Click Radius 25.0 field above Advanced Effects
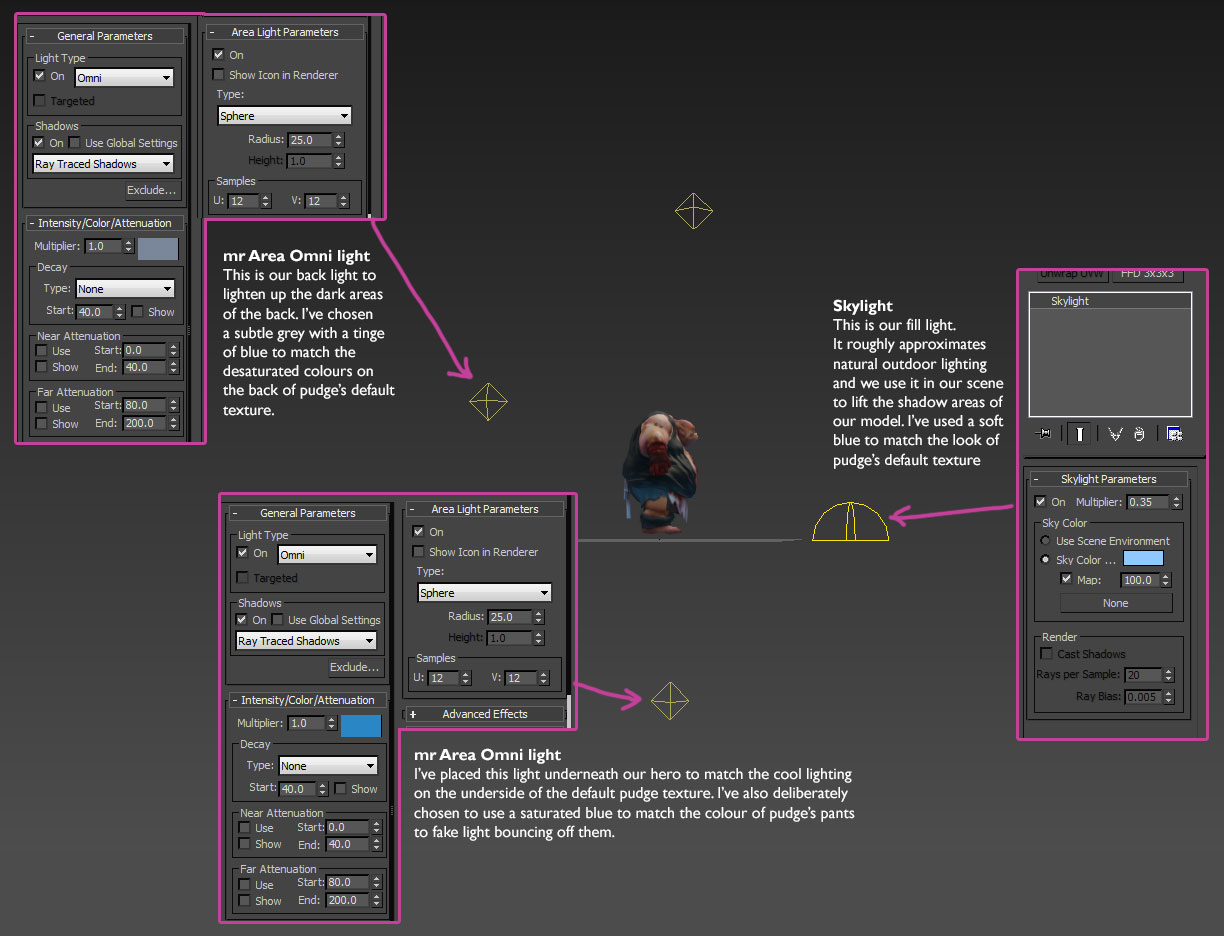 pos(508,617)
